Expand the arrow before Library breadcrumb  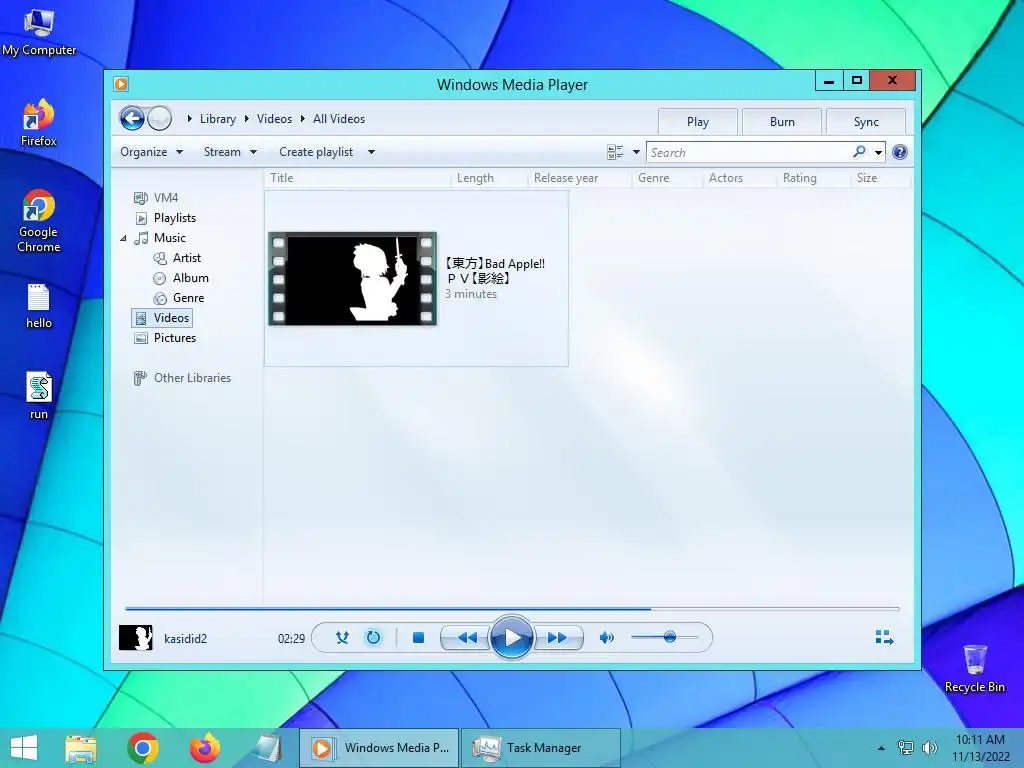point(189,119)
